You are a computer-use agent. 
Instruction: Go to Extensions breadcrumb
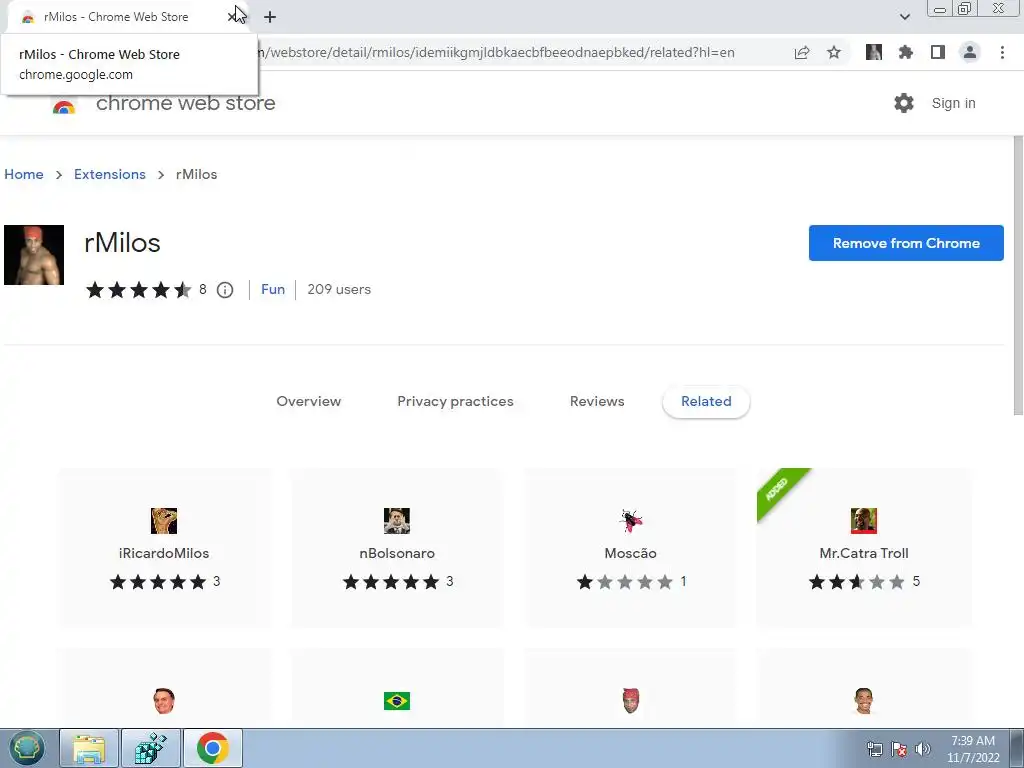110,174
